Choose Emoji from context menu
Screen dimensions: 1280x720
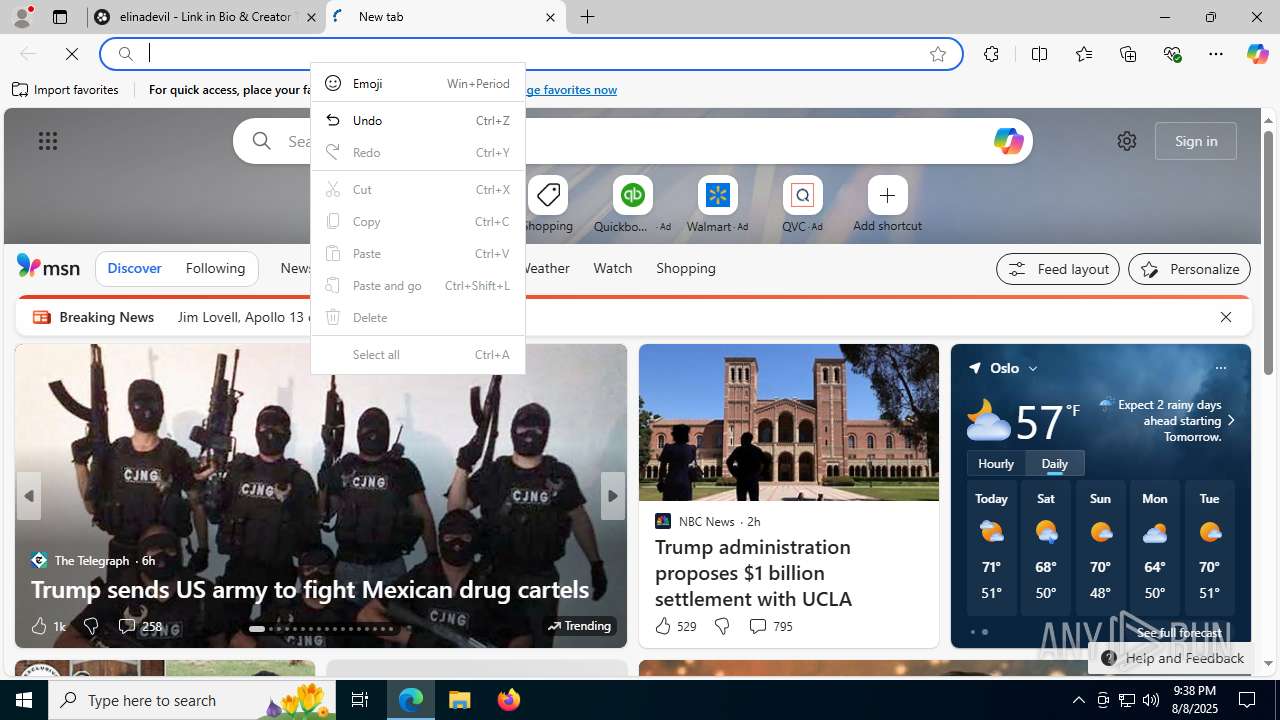point(418,83)
